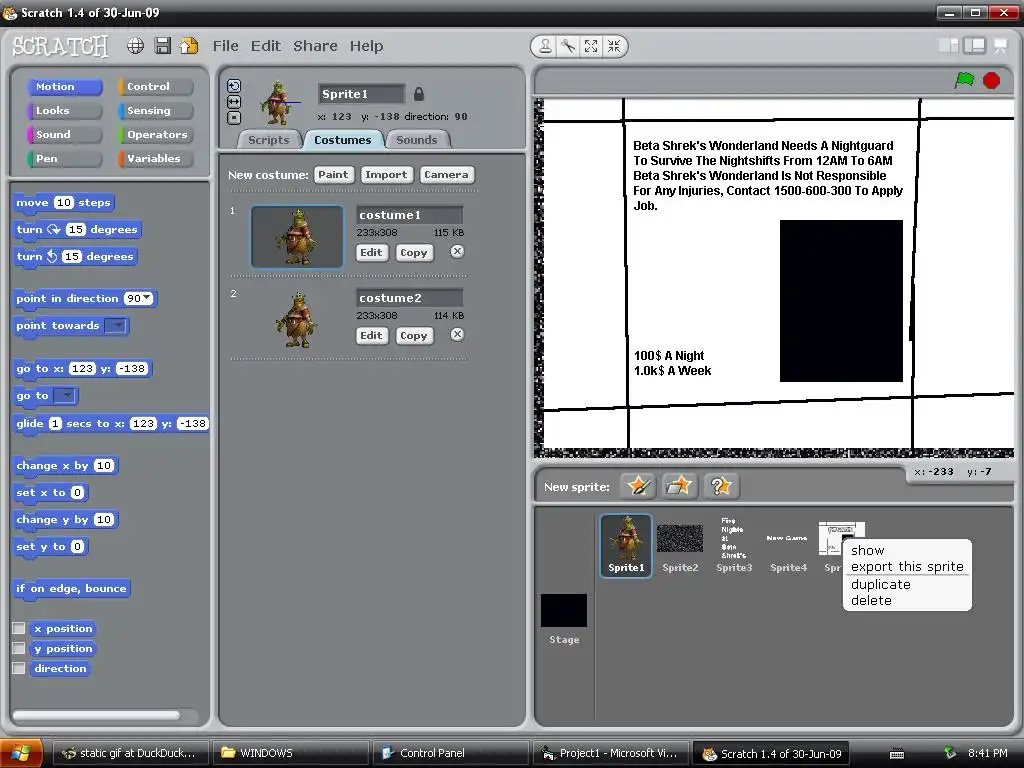Viewport: 1024px width, 768px height.
Task: Open the go to target dropdown
Action: 64,396
